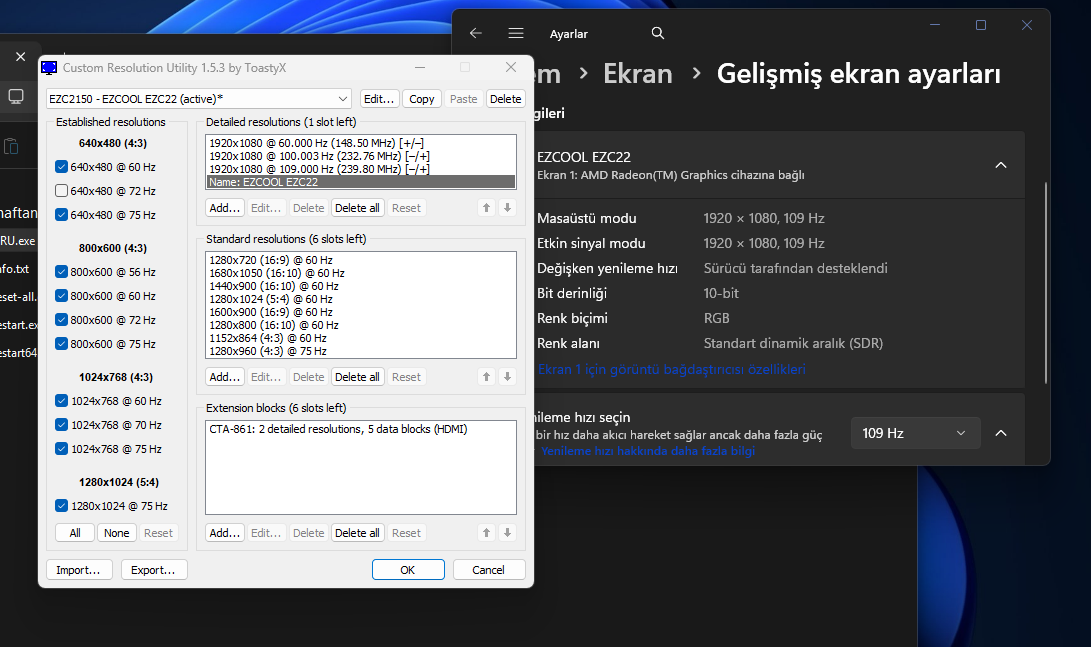Confirm with the OK button
This screenshot has height=647, width=1091.
(408, 570)
